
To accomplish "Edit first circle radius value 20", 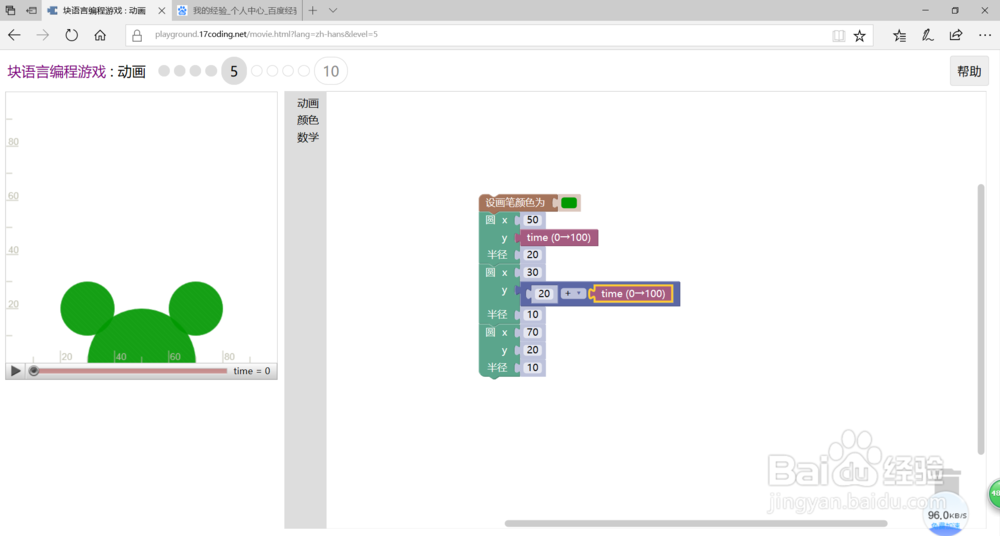I will (x=533, y=255).
